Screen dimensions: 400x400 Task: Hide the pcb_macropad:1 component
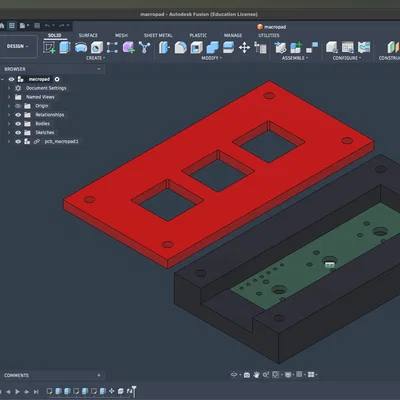[x=18, y=142]
